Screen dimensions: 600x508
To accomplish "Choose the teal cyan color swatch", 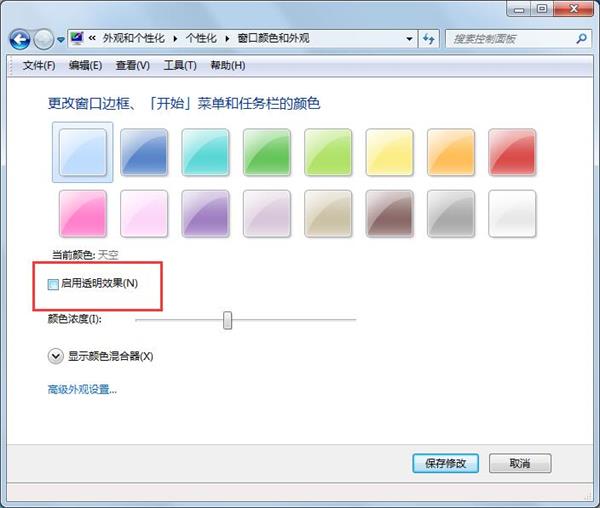I will click(205, 152).
